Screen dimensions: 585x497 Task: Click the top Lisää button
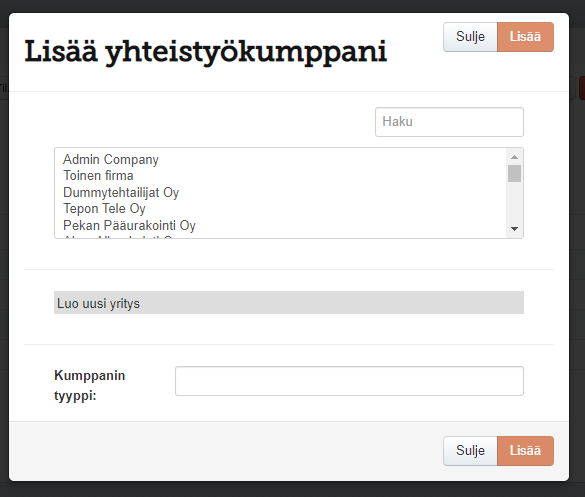click(525, 37)
